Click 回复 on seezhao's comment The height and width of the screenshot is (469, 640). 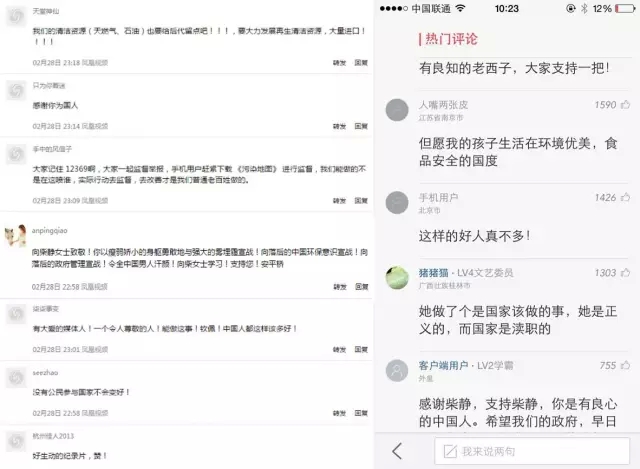(361, 413)
